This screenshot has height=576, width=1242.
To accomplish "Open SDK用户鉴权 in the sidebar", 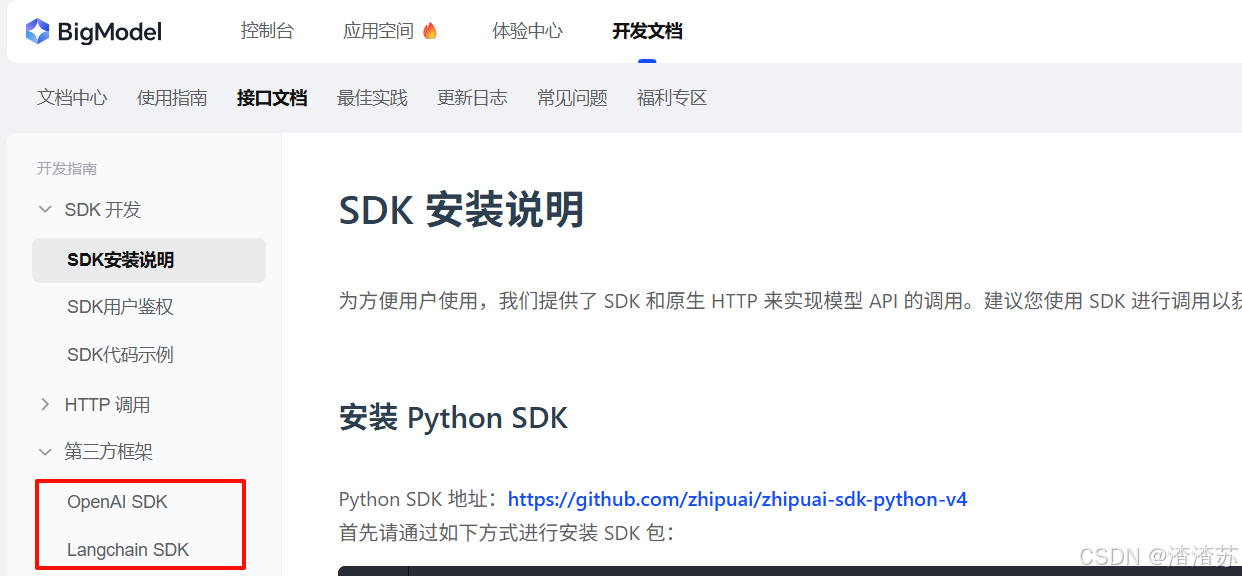I will (120, 307).
